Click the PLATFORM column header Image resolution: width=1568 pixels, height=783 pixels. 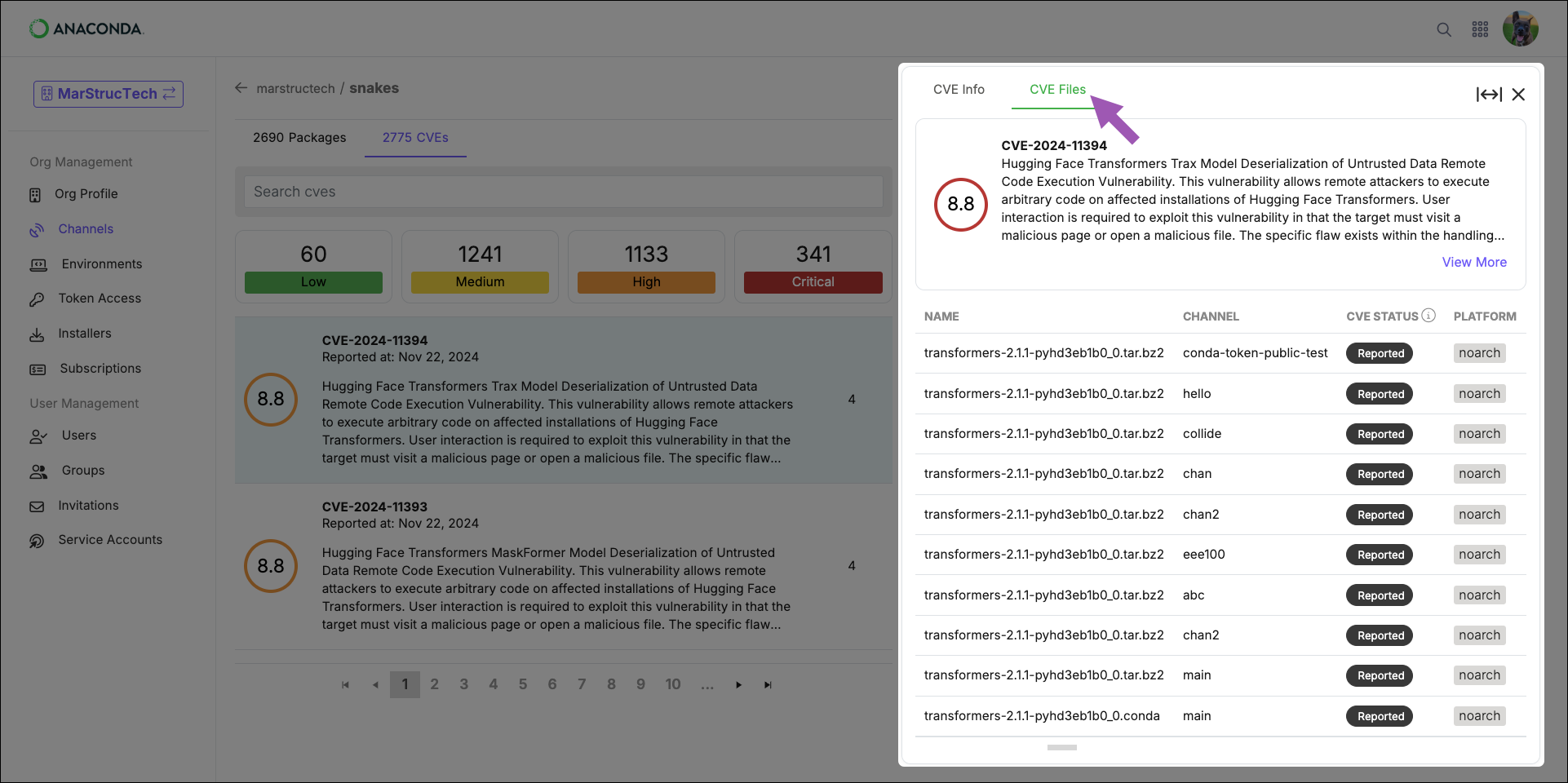click(x=1485, y=316)
